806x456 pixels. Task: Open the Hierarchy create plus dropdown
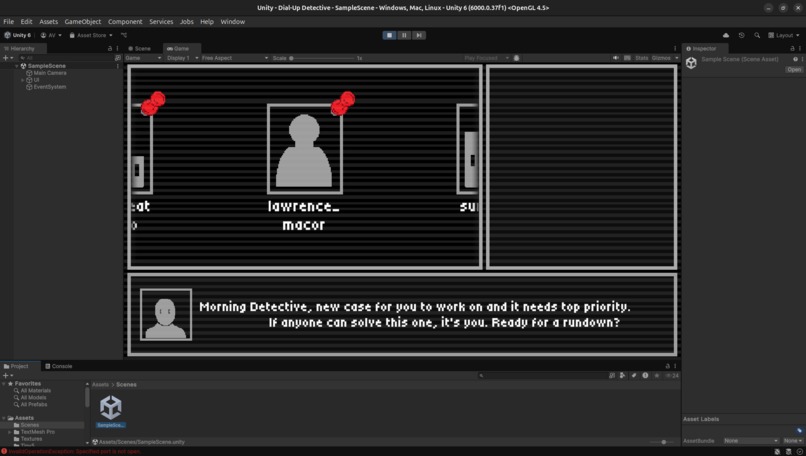pos(8,58)
